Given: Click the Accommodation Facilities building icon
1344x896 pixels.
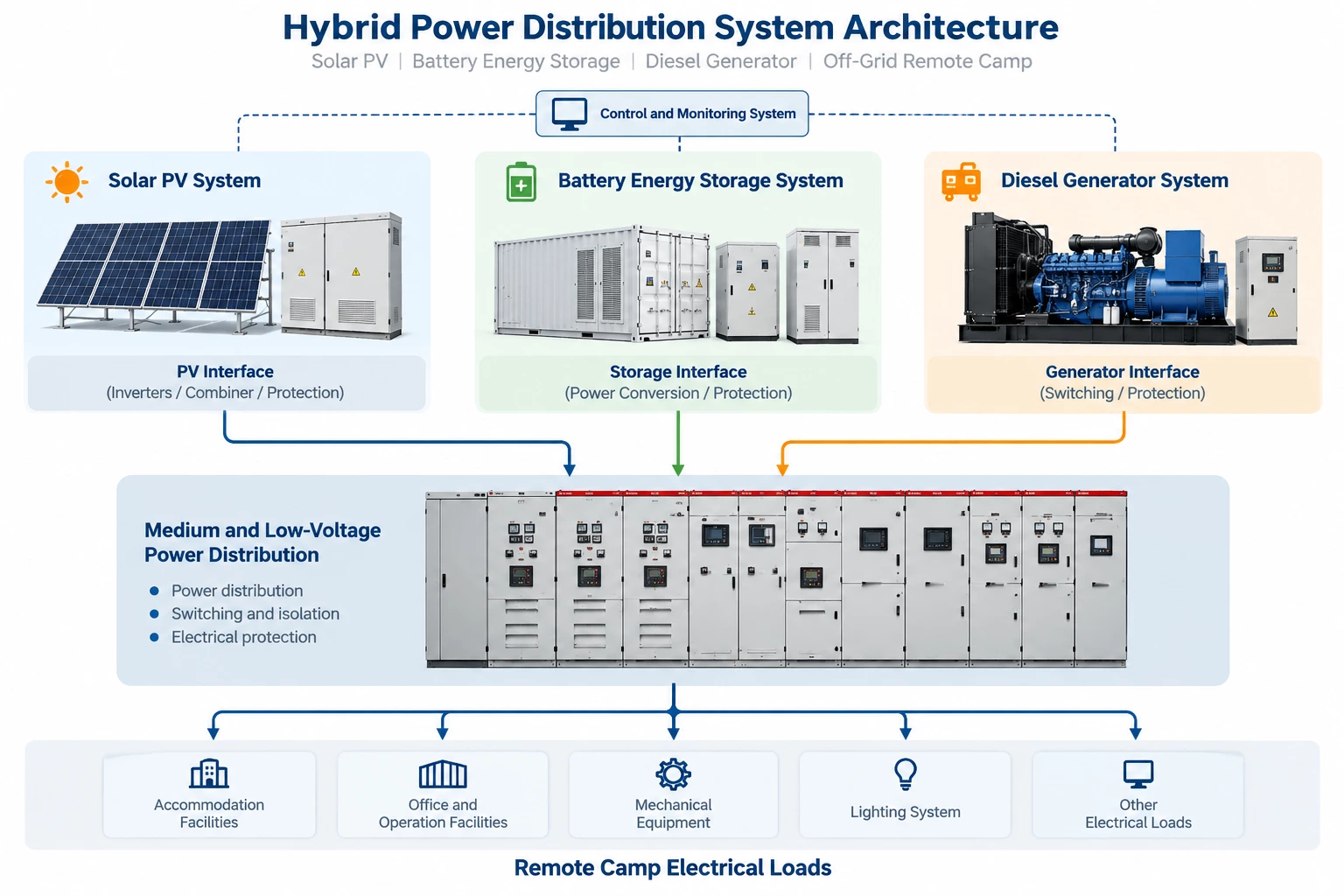Looking at the screenshot, I should point(209,773).
